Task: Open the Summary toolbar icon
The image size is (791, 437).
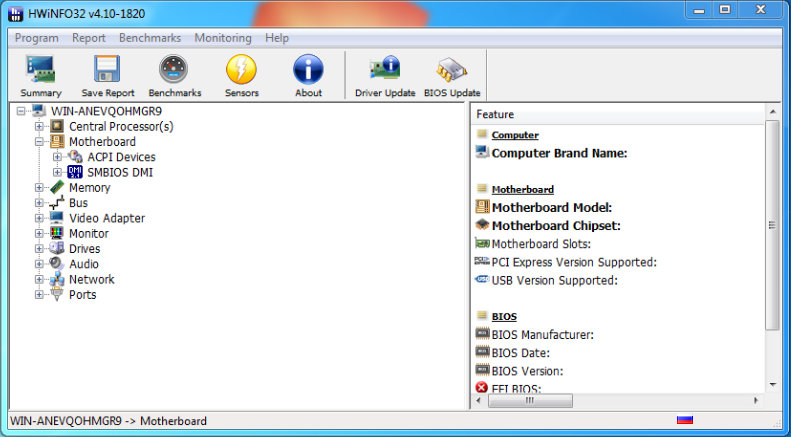Action: coord(40,69)
